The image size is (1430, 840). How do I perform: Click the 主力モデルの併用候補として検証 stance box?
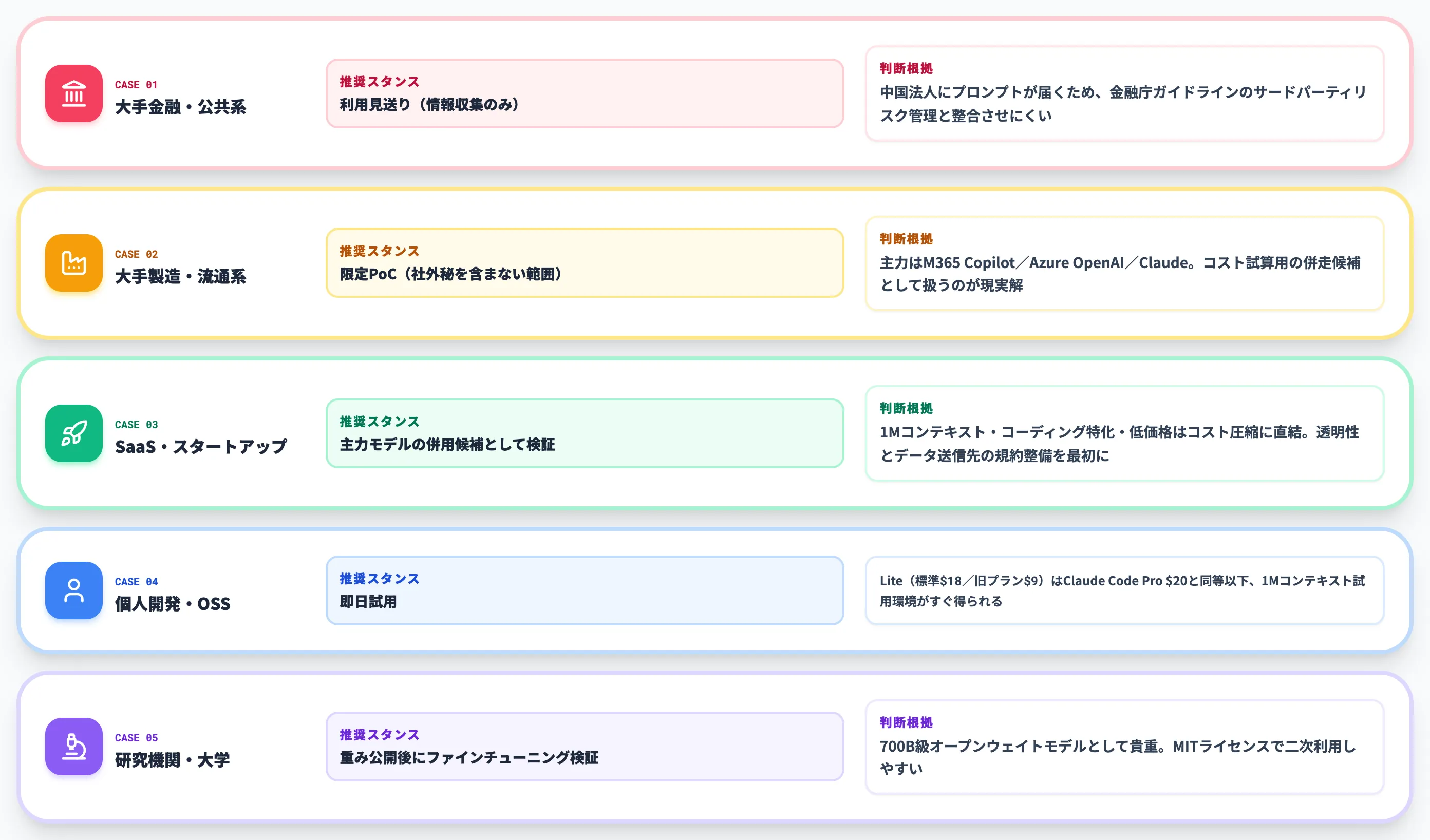pyautogui.click(x=585, y=433)
